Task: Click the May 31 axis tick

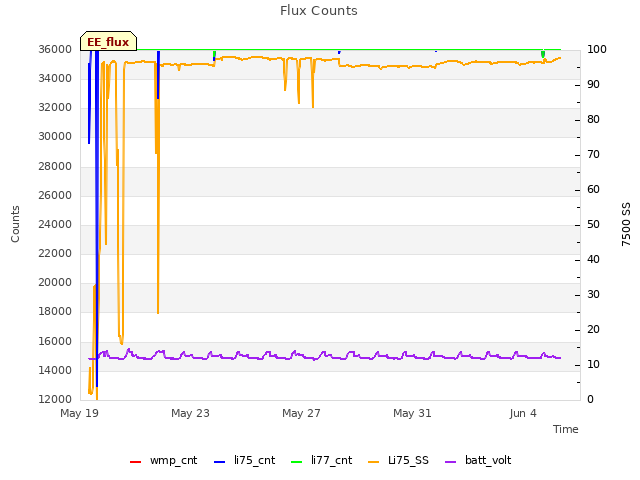Action: click(412, 413)
